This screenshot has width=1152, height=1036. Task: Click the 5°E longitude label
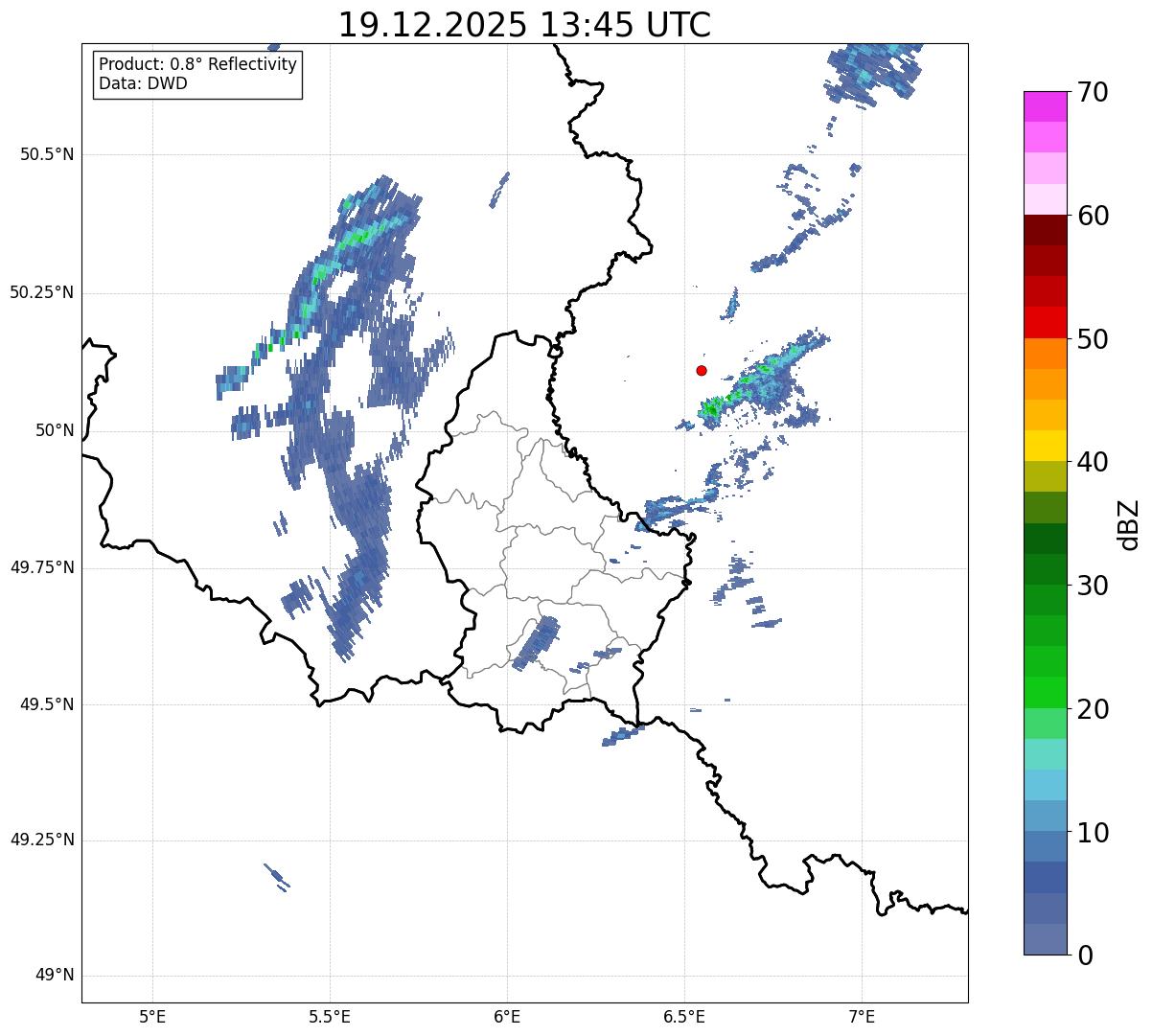tap(152, 1016)
